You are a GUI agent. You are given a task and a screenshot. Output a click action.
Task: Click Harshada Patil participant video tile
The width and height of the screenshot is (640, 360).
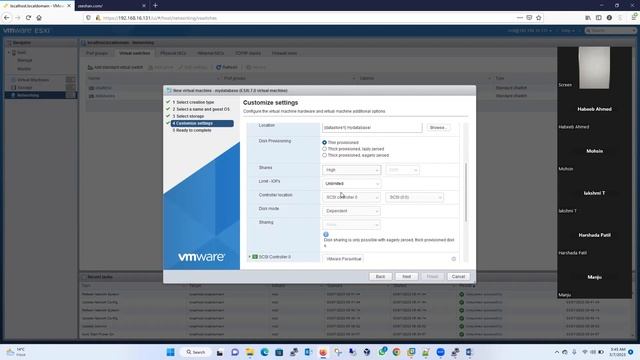click(x=594, y=235)
